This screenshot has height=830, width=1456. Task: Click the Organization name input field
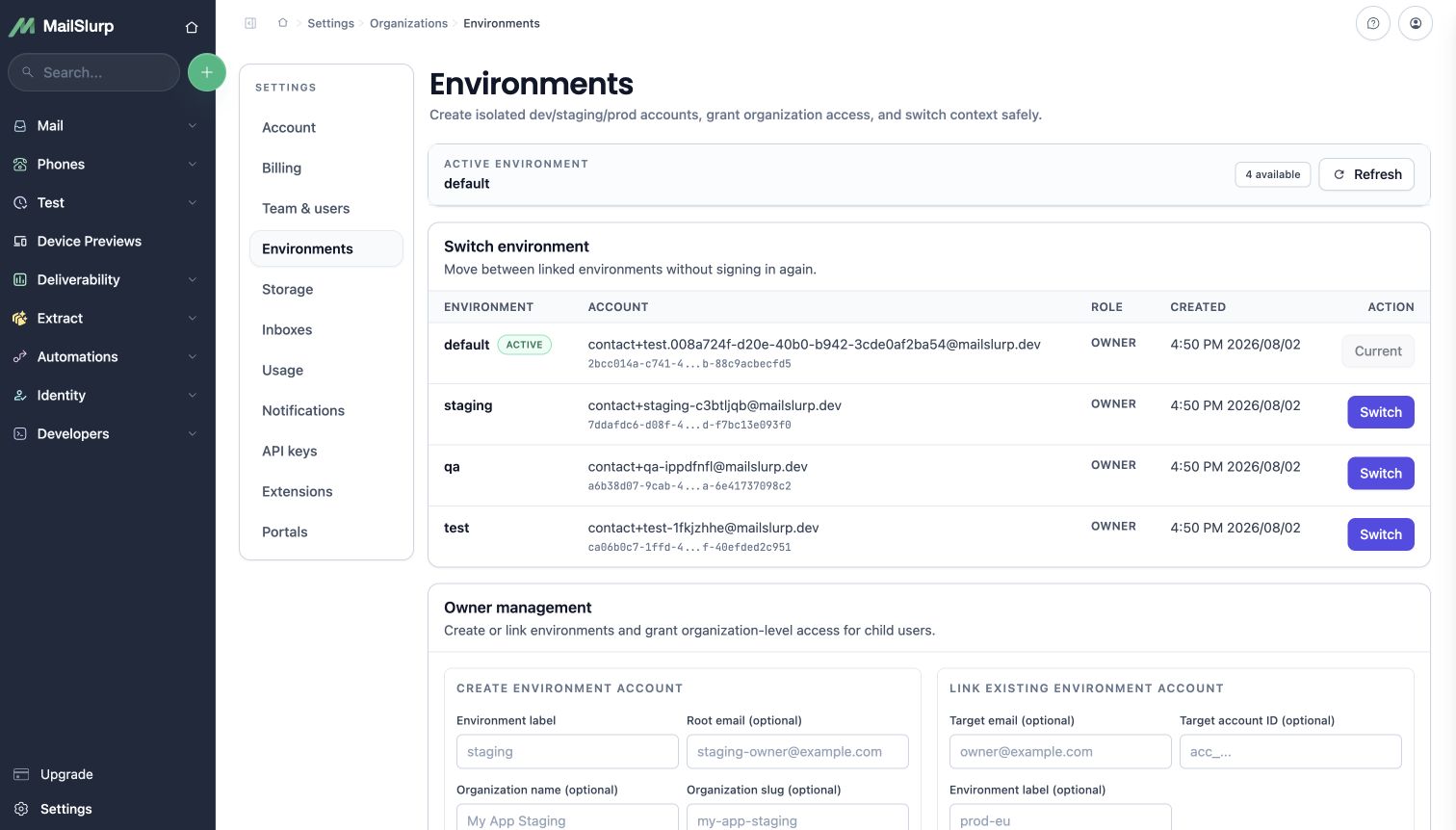[567, 817]
